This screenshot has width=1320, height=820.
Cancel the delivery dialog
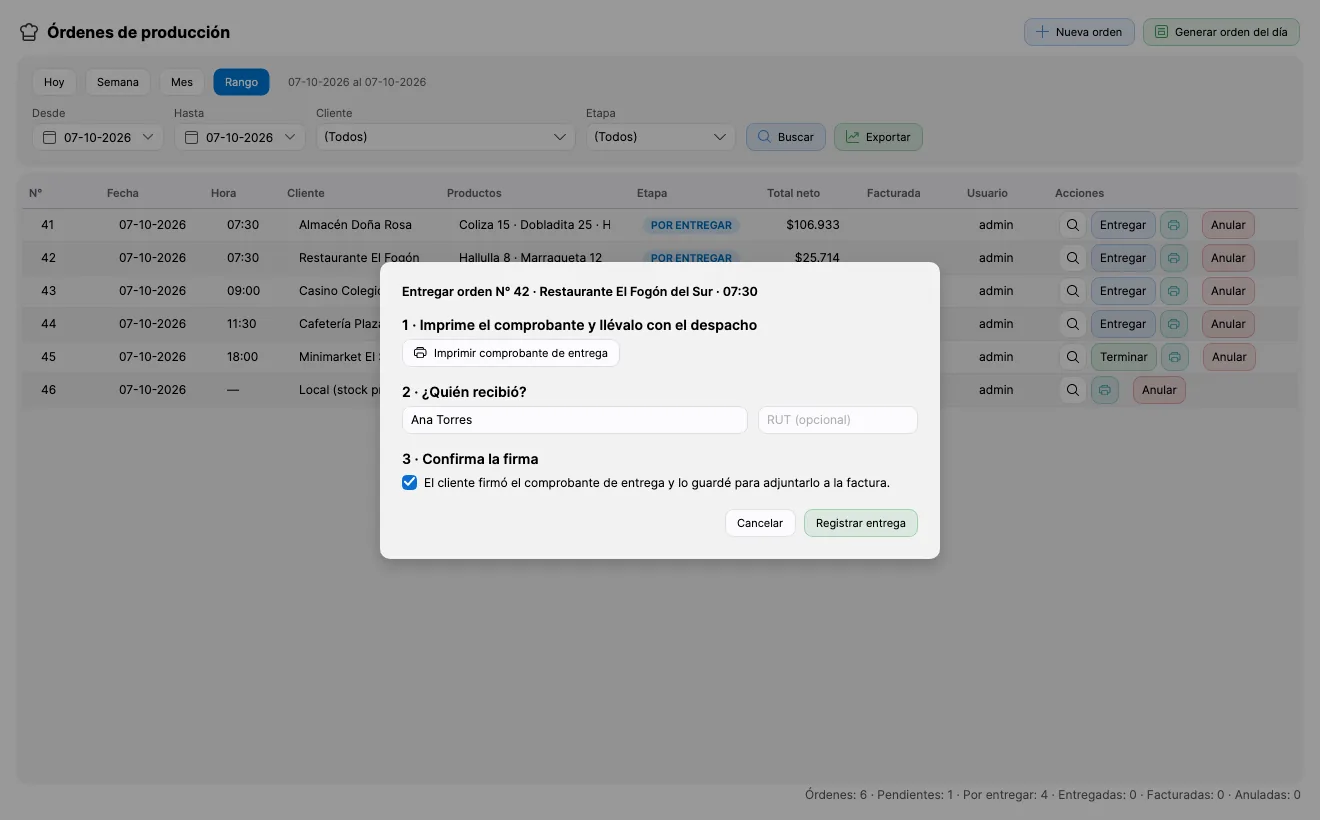pos(760,523)
